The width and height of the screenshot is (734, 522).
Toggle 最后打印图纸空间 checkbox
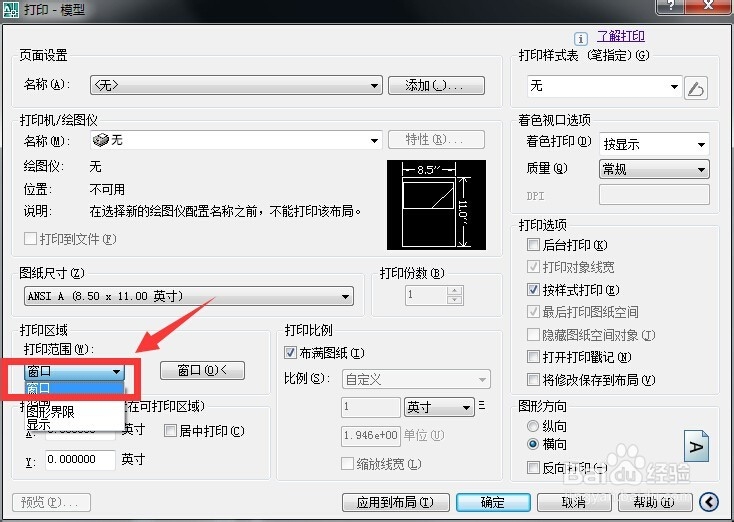click(x=533, y=311)
